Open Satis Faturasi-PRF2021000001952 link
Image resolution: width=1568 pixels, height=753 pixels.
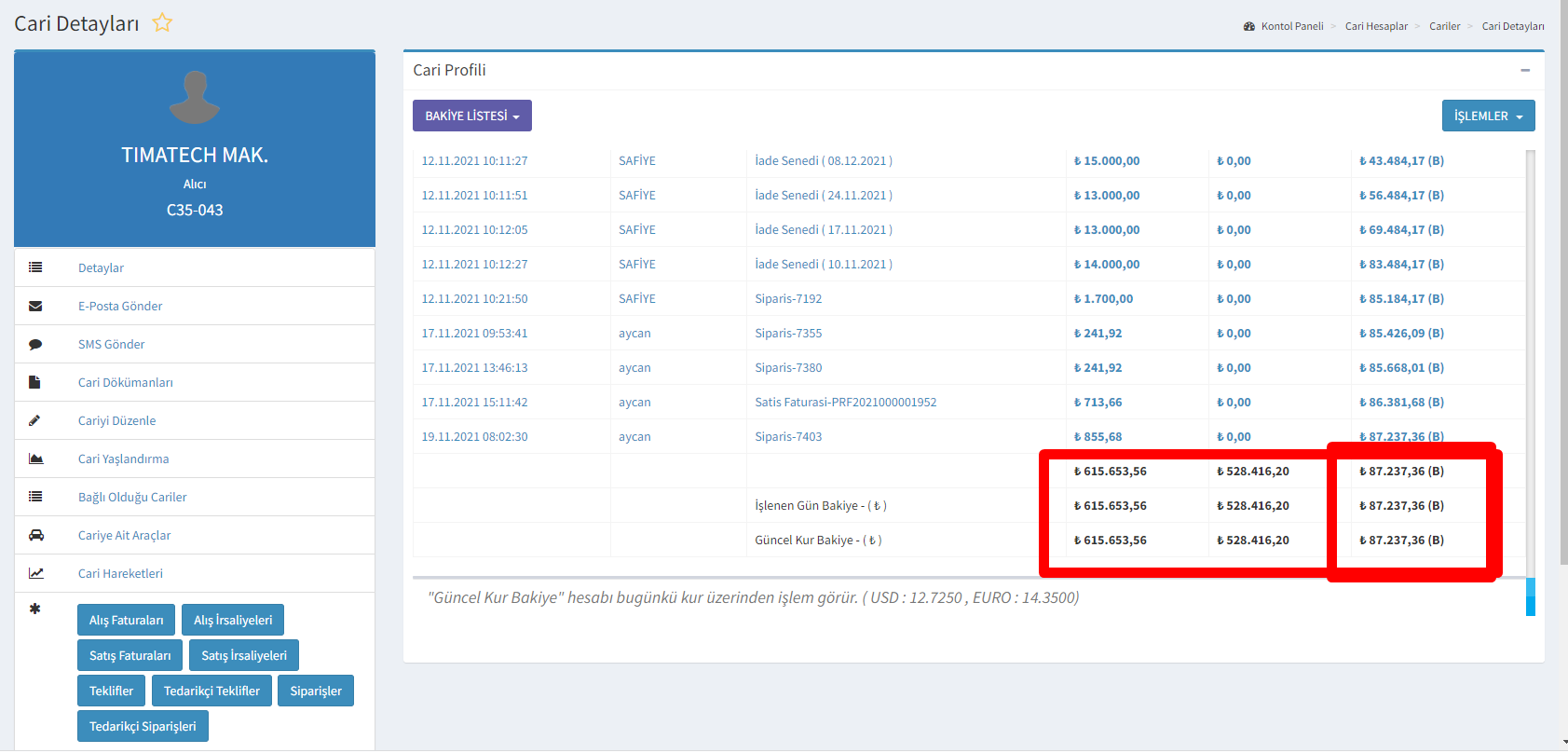845,402
